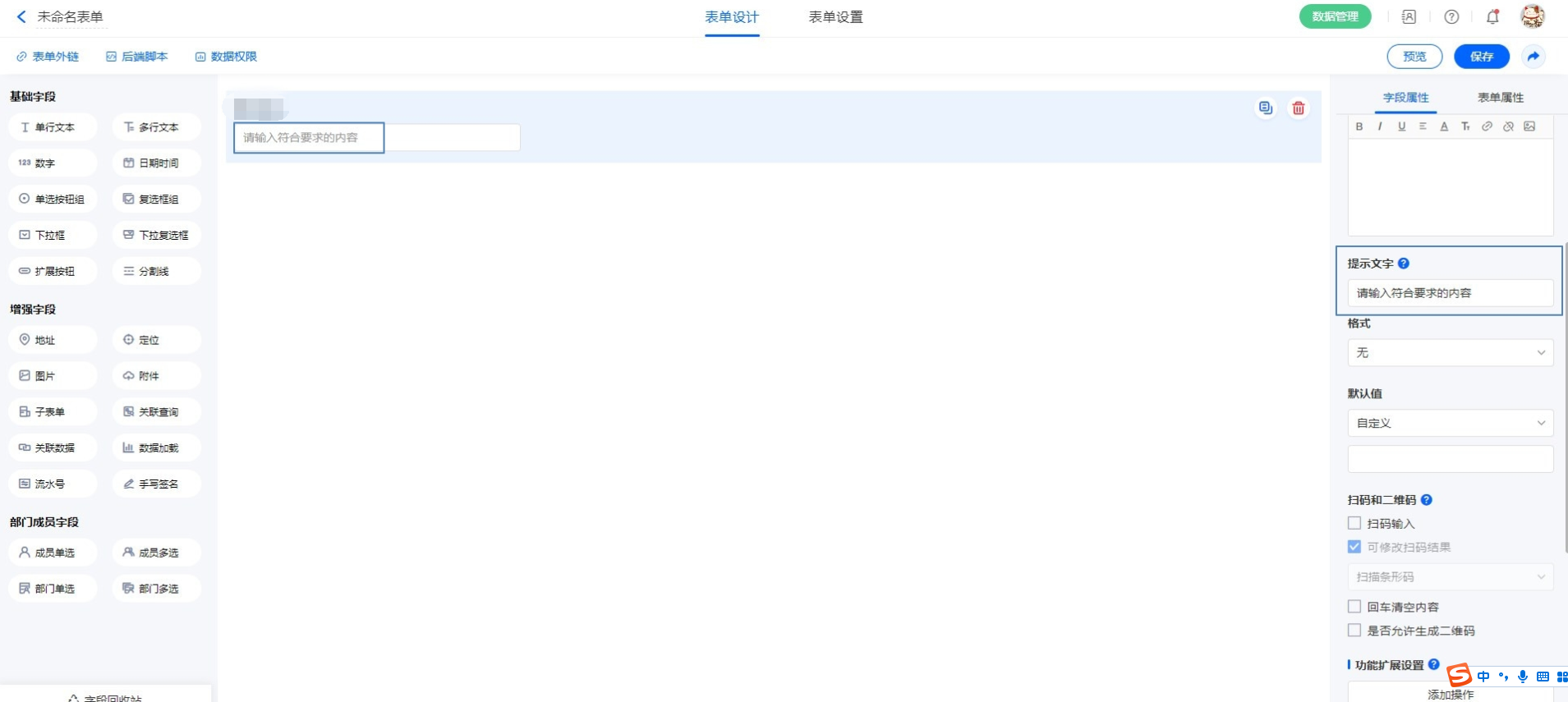Click the 提示文字 input field
Viewport: 1568px width, 702px height.
(x=1450, y=293)
